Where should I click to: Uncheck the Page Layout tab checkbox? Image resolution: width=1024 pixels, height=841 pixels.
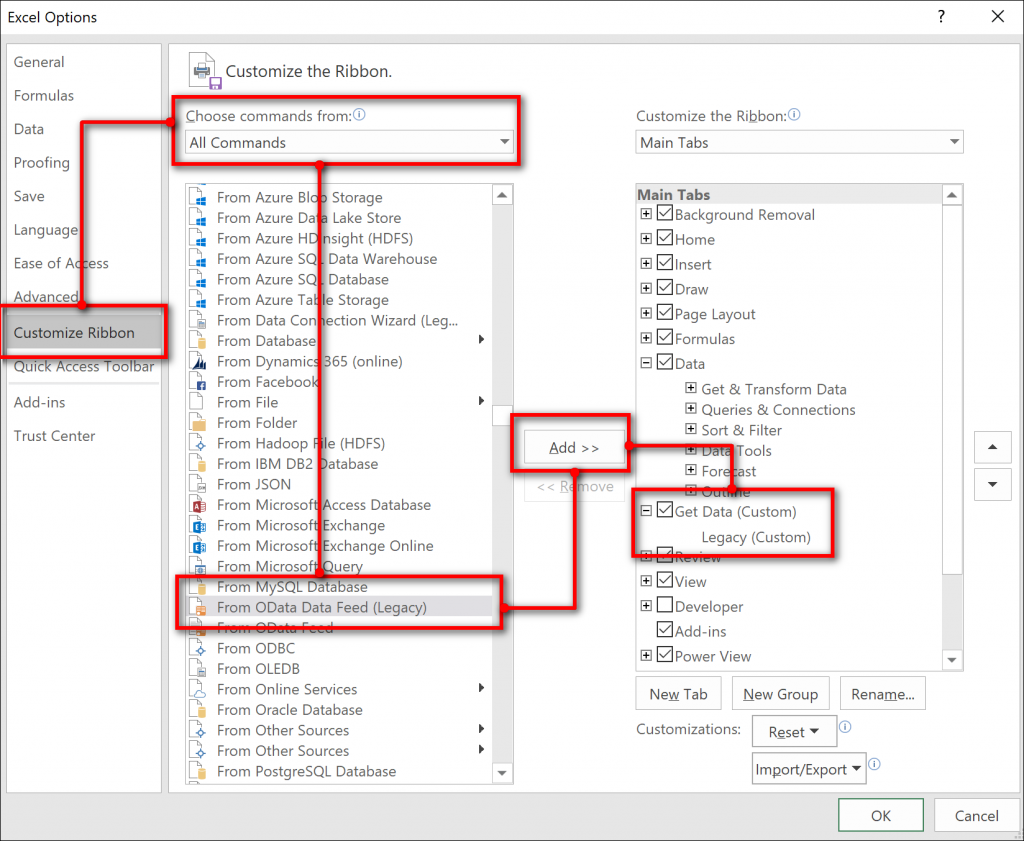pyautogui.click(x=665, y=313)
